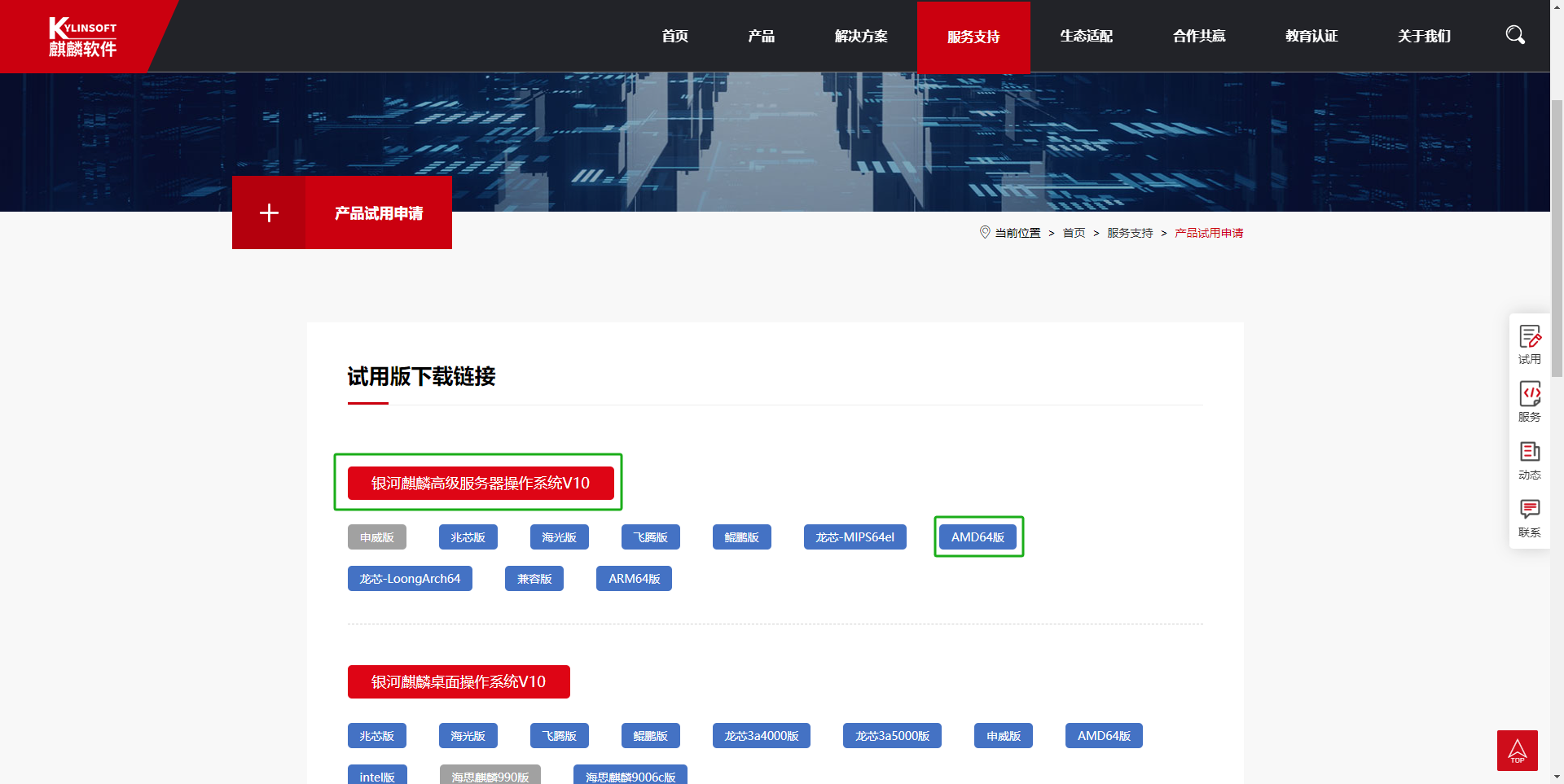Click the 当前位置 breadcrumb label
The image size is (1564, 784).
[1017, 233]
